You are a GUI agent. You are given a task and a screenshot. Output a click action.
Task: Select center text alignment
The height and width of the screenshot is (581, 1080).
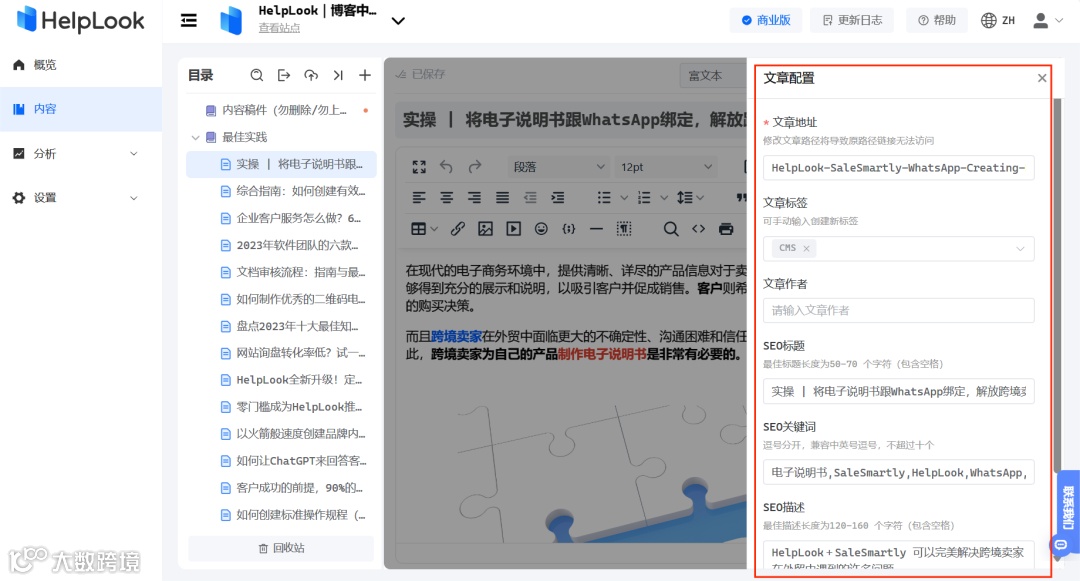[448, 197]
